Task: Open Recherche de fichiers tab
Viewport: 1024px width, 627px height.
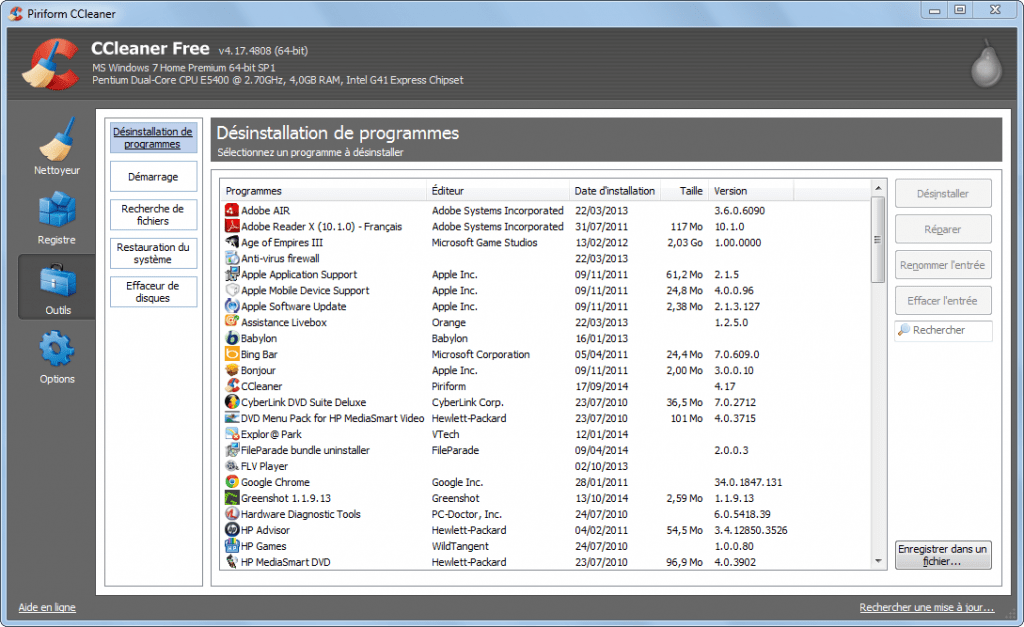Action: pos(153,215)
